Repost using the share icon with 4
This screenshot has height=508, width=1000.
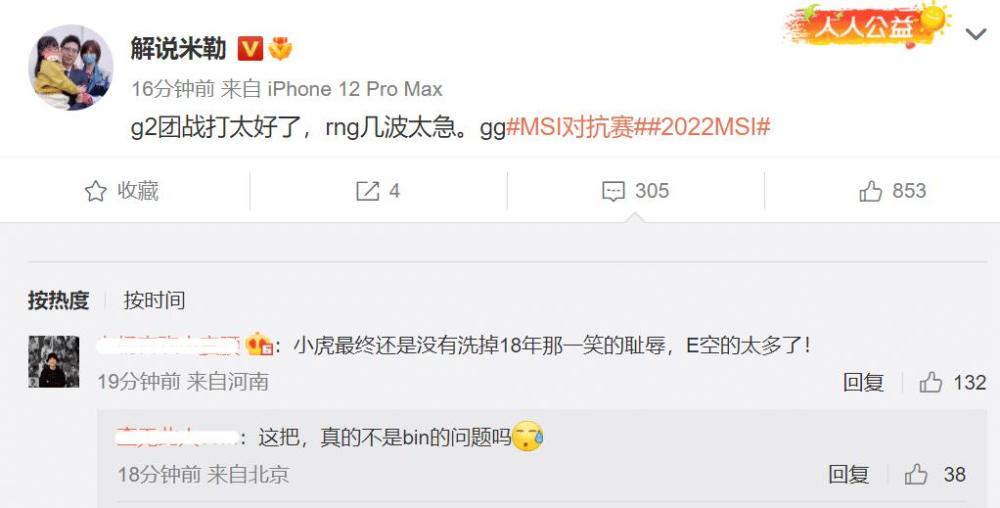[x=378, y=191]
